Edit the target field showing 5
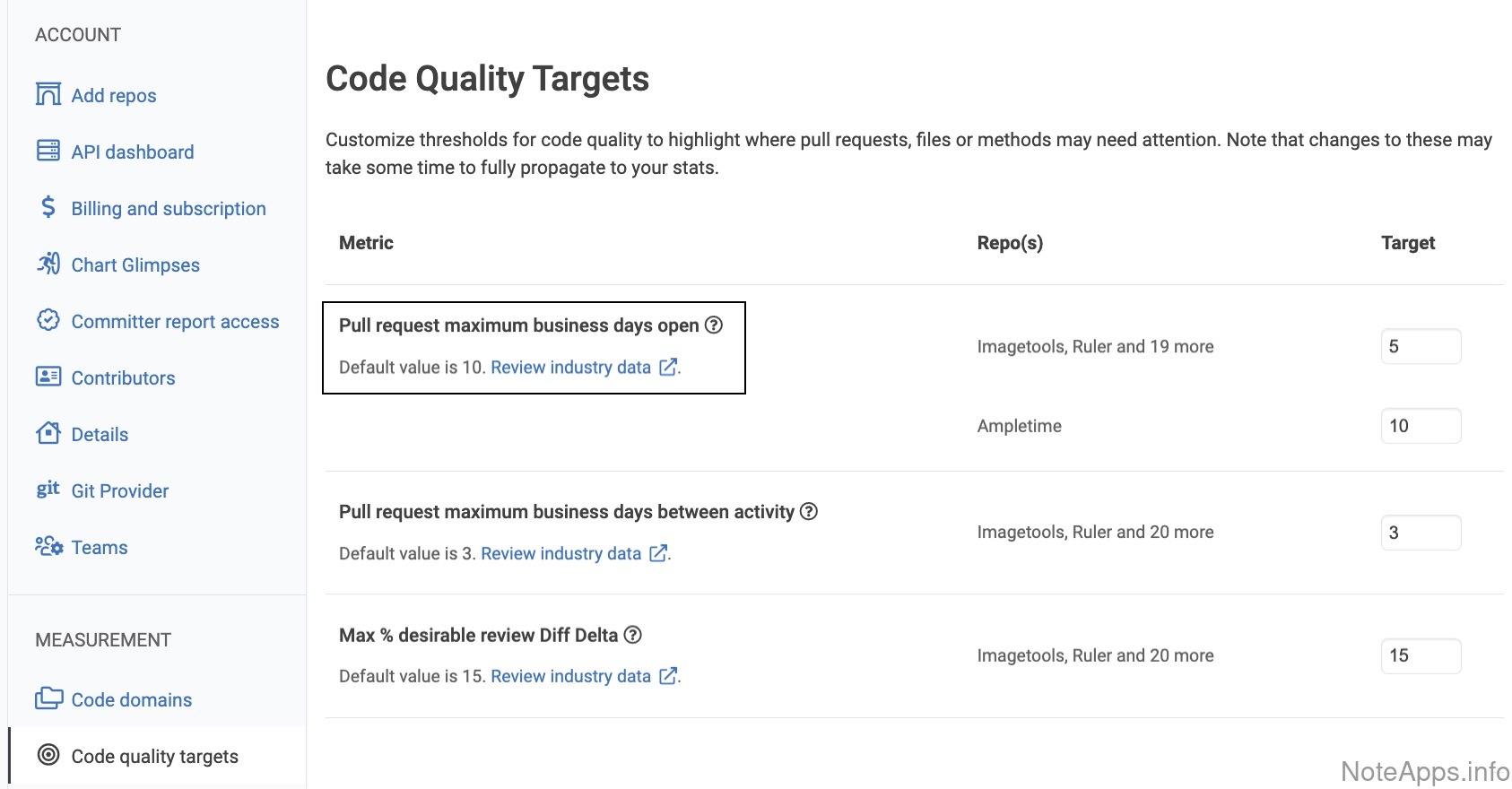 (1421, 346)
